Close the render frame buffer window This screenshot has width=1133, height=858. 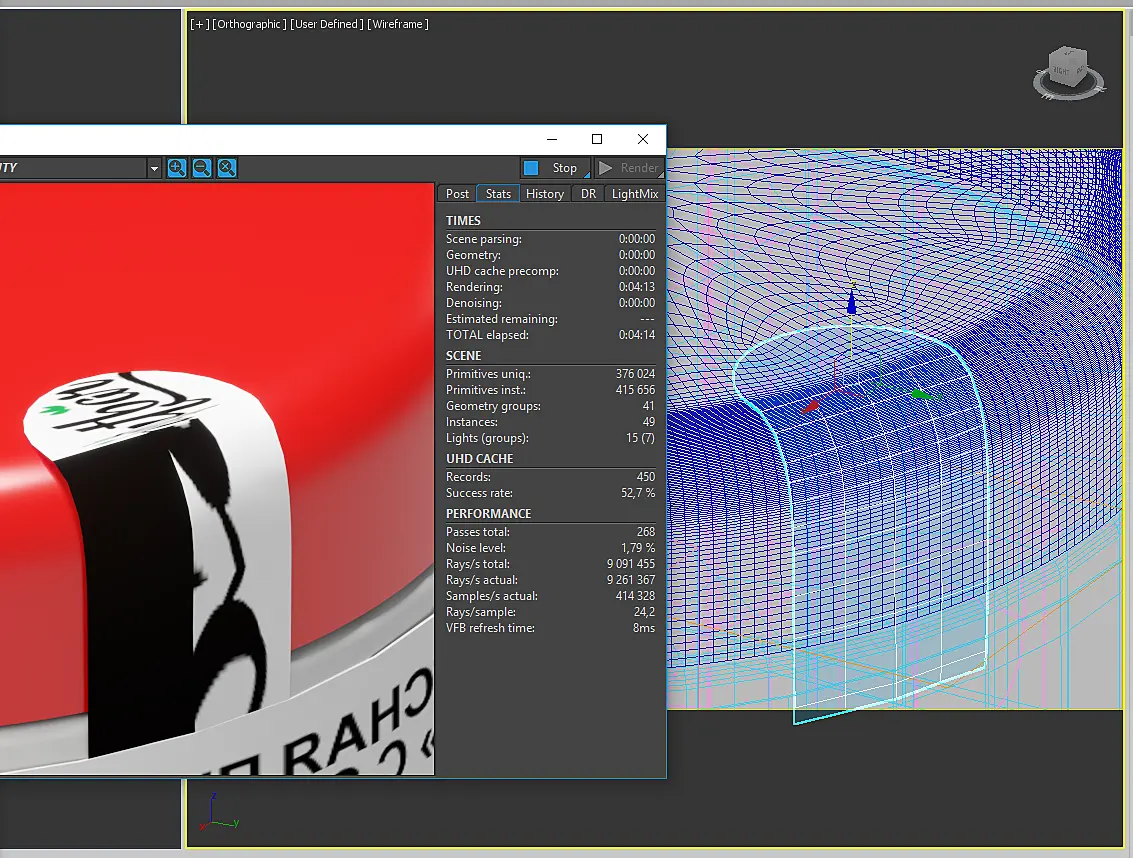(x=642, y=139)
